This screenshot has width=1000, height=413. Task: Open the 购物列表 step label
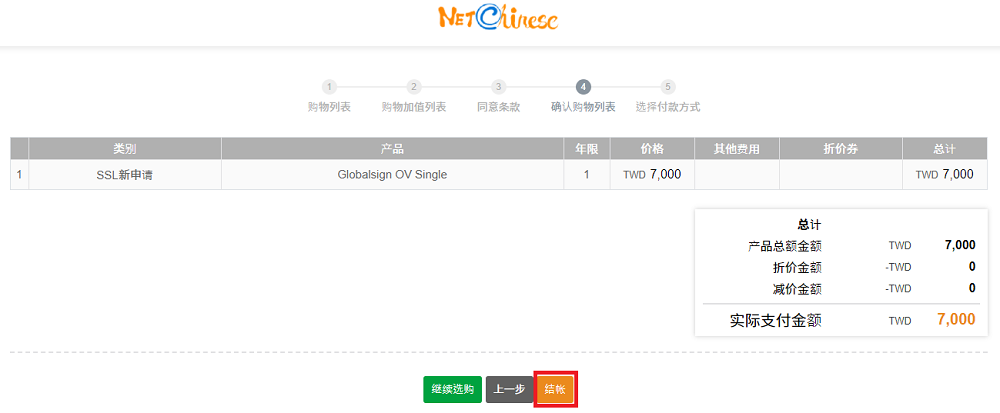[329, 107]
